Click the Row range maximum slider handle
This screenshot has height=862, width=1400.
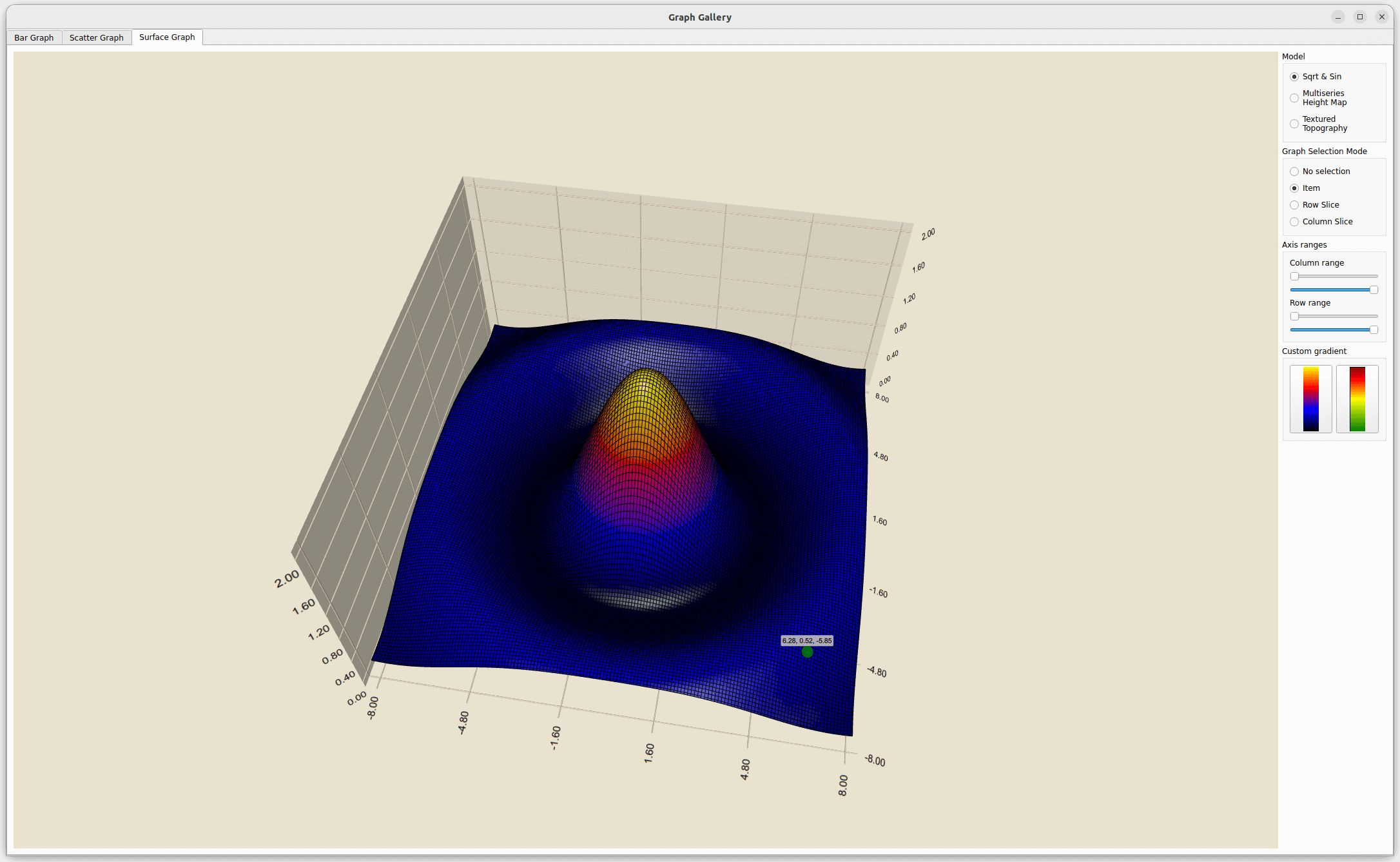tap(1374, 330)
